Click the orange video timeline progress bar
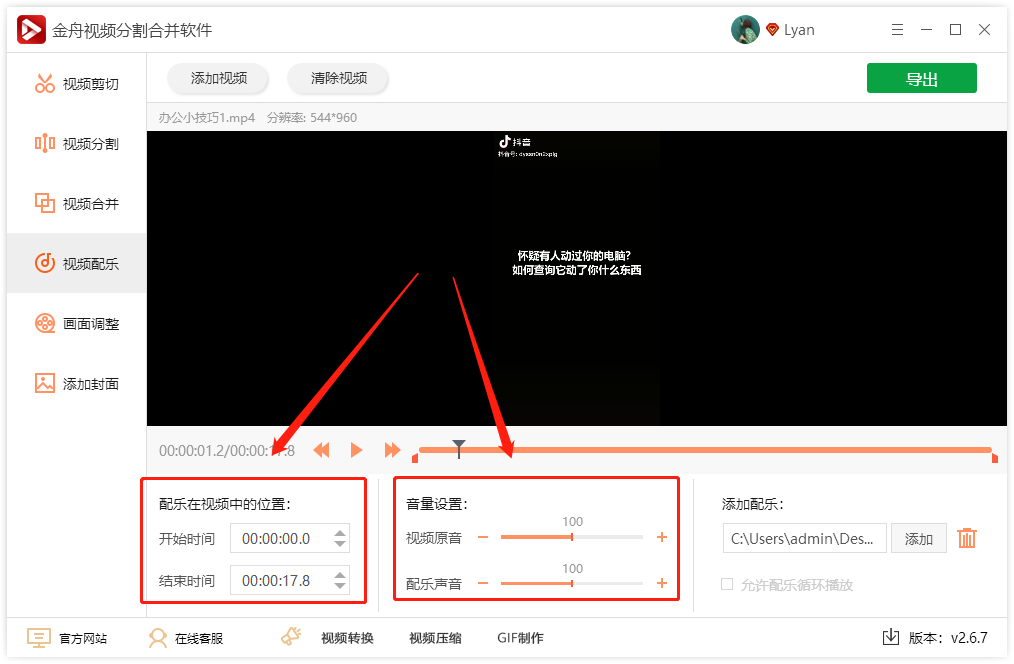This screenshot has width=1014, height=664. [x=705, y=450]
